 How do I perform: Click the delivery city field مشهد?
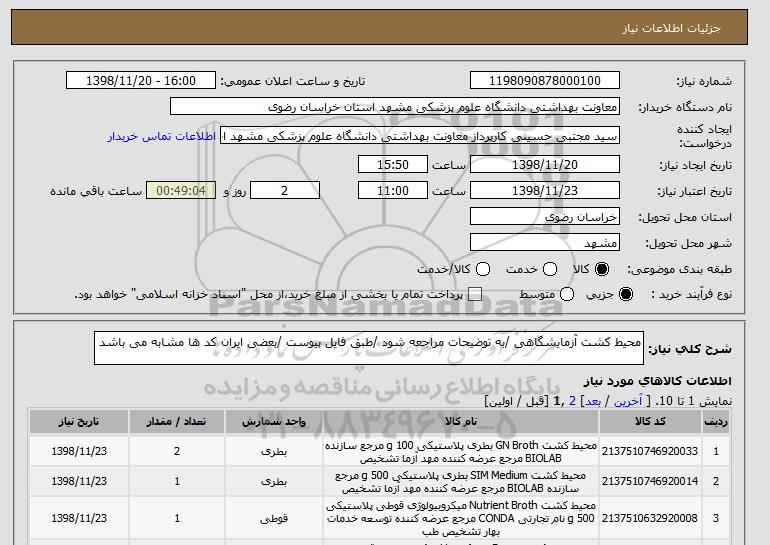(x=545, y=243)
